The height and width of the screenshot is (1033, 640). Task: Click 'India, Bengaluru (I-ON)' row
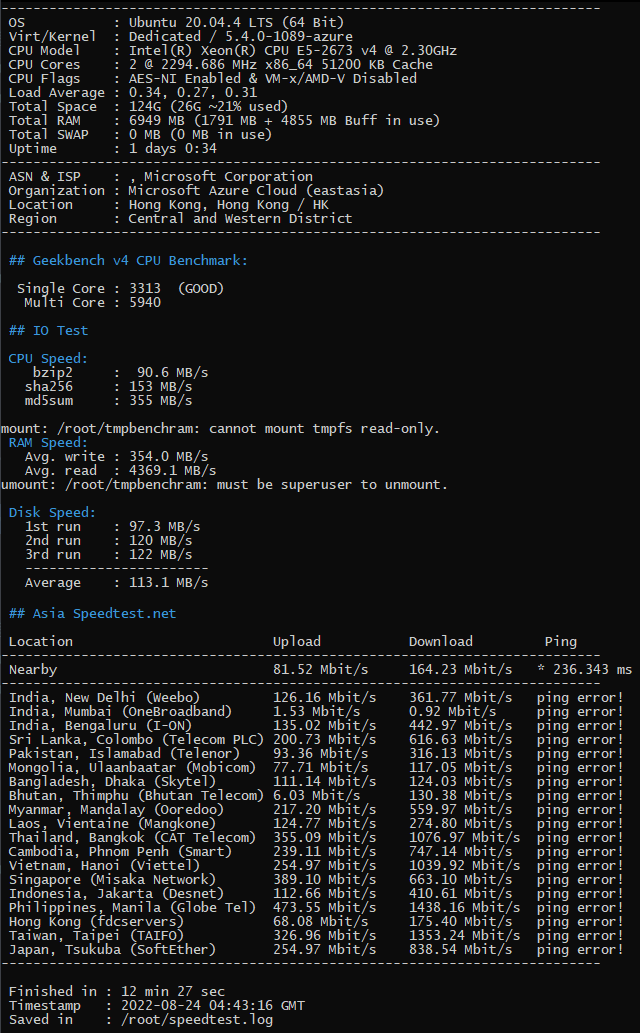click(316, 726)
